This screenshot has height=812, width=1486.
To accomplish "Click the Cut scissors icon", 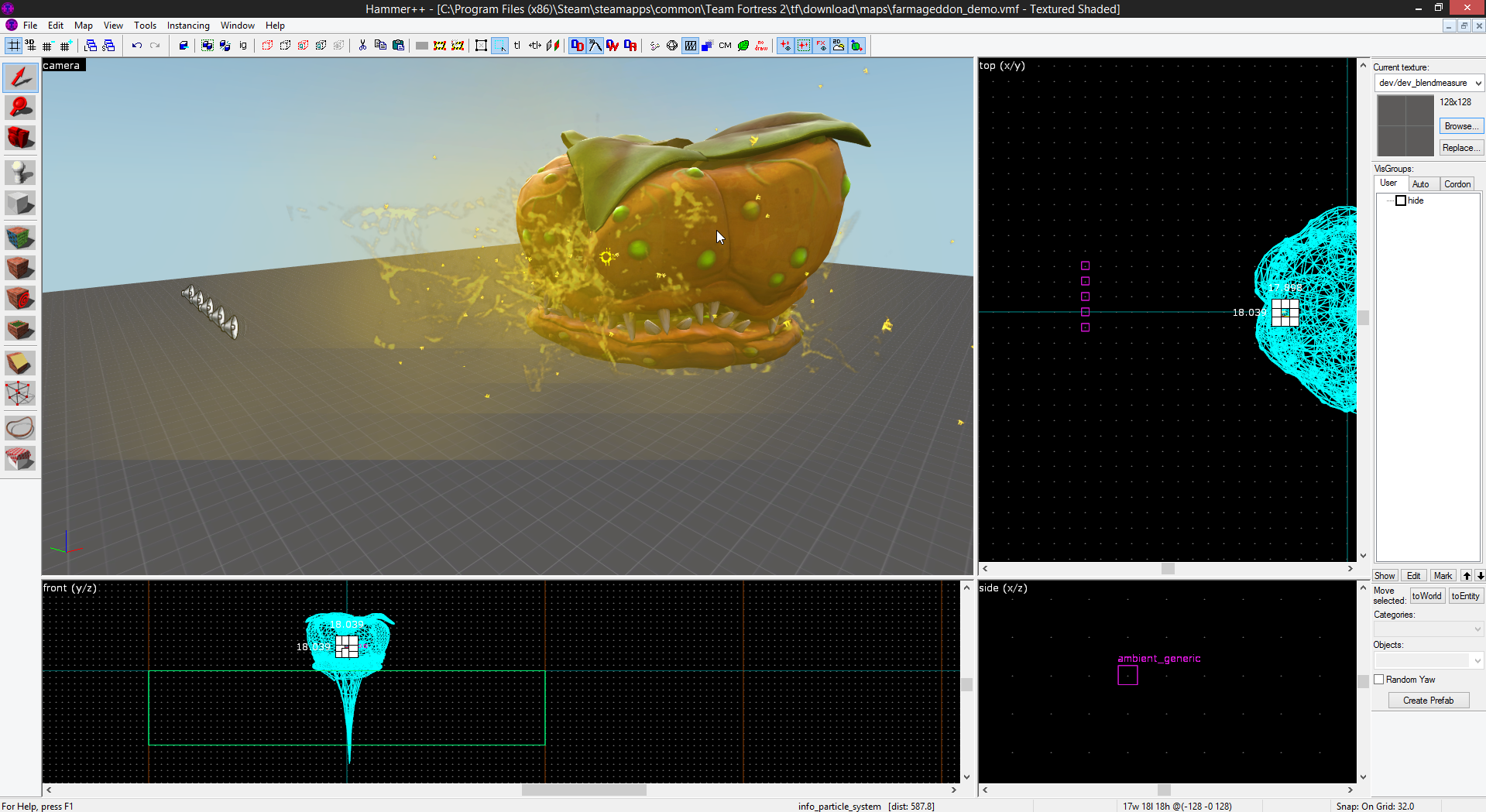I will click(x=362, y=46).
